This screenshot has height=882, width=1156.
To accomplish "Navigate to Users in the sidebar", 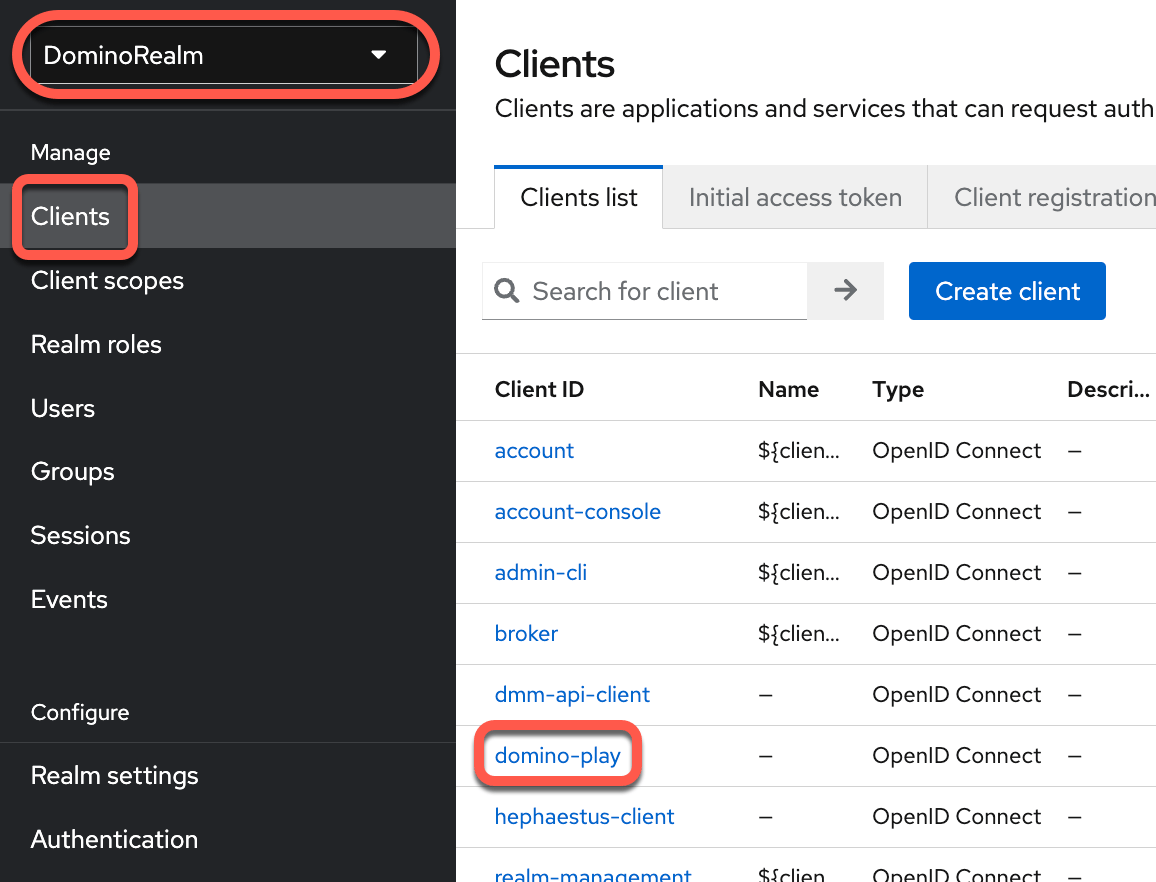I will pyautogui.click(x=63, y=409).
